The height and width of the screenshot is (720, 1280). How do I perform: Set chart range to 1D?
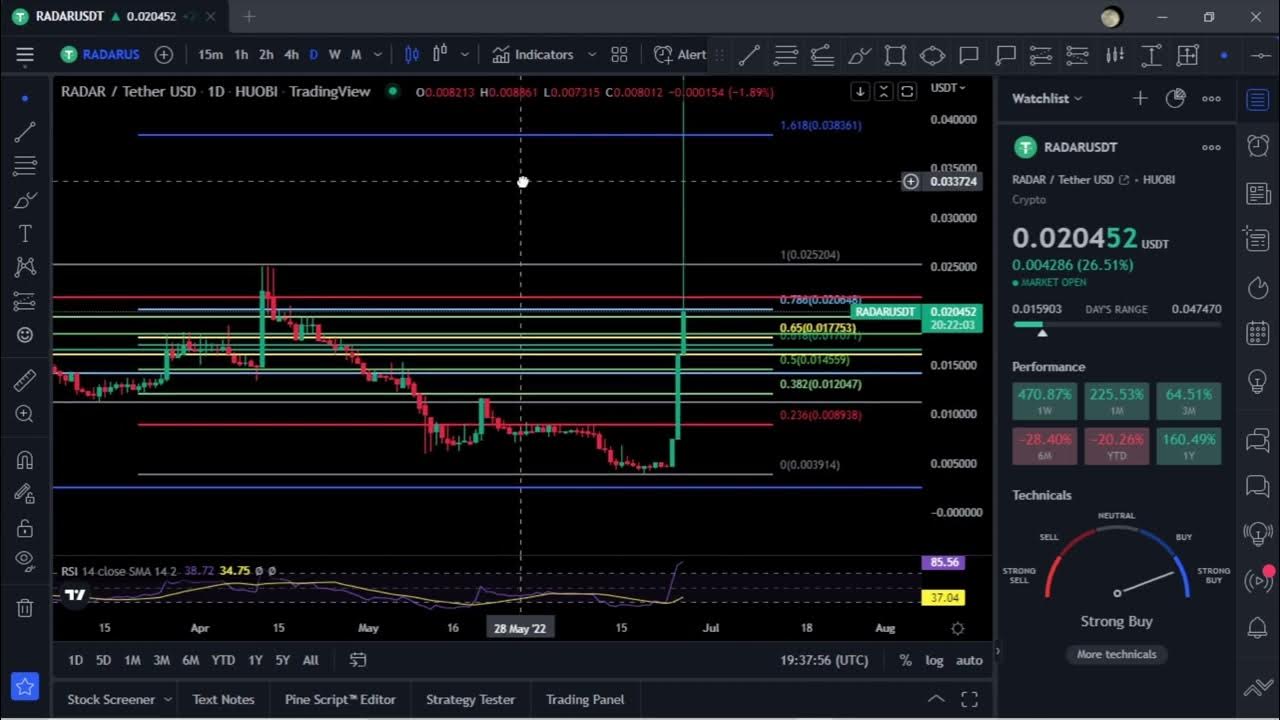point(75,660)
